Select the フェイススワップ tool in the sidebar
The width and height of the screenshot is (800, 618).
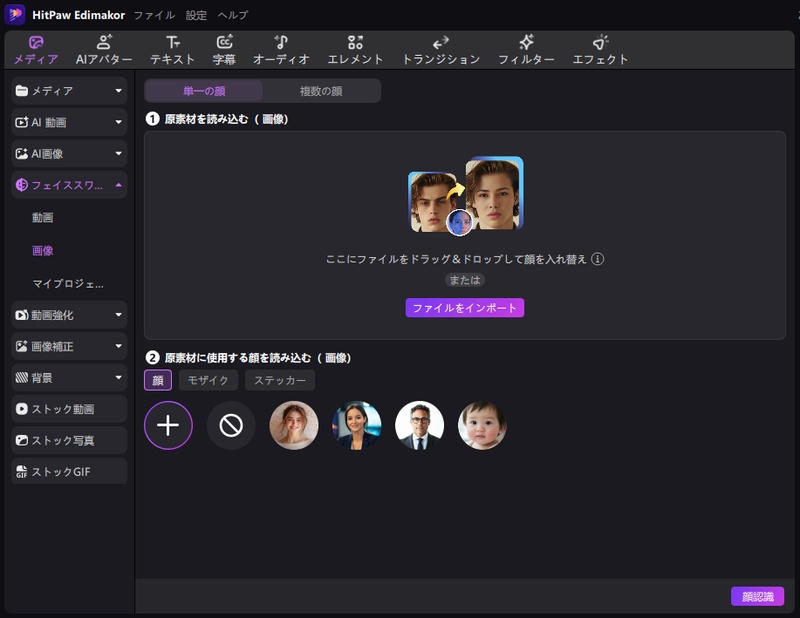pyautogui.click(x=60, y=185)
